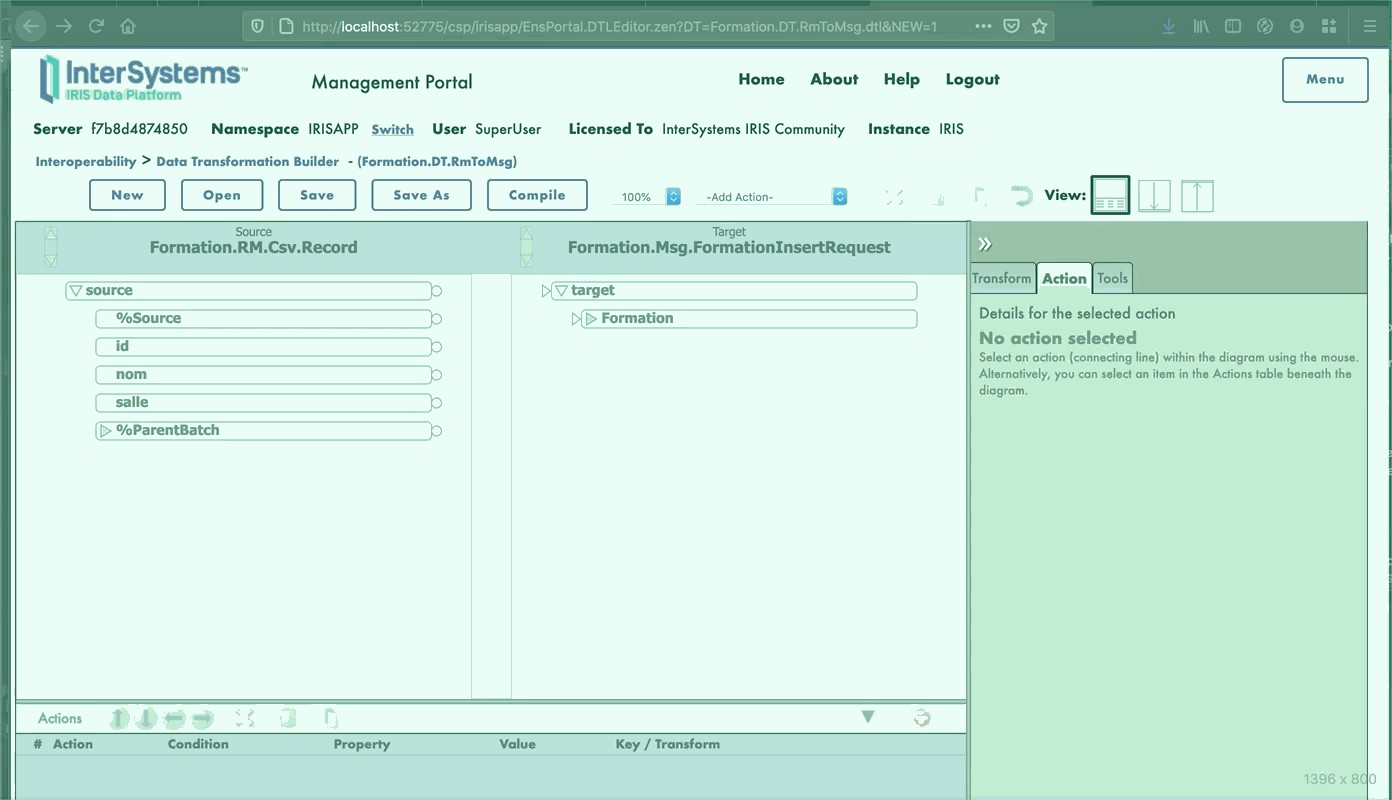The image size is (1392, 800).
Task: Click the move action down arrow icon
Action: 147,718
